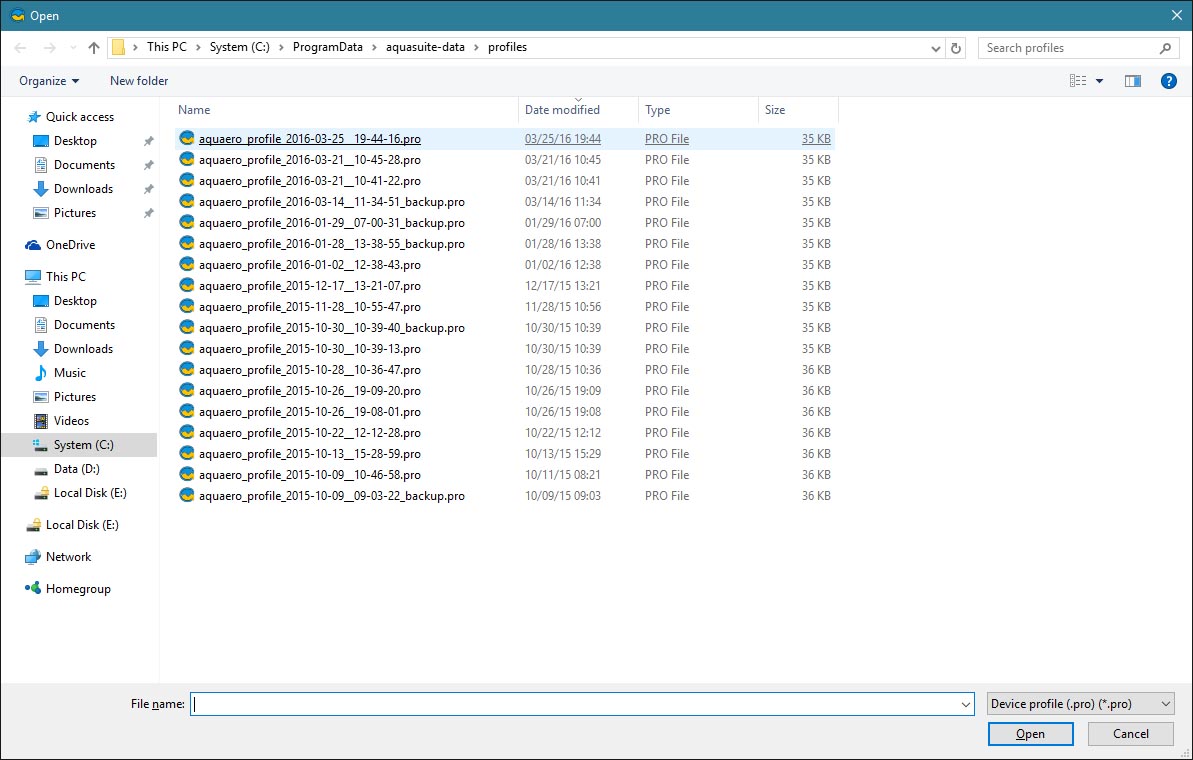Click the search magnifier icon

coord(1165,48)
